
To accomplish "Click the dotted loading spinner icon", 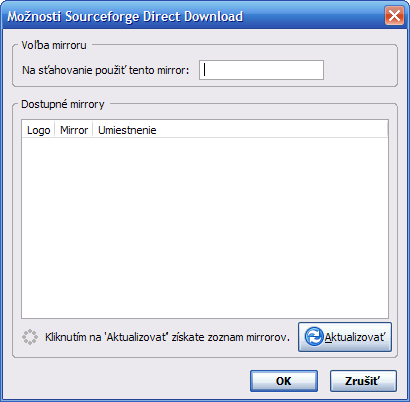I will pos(30,337).
